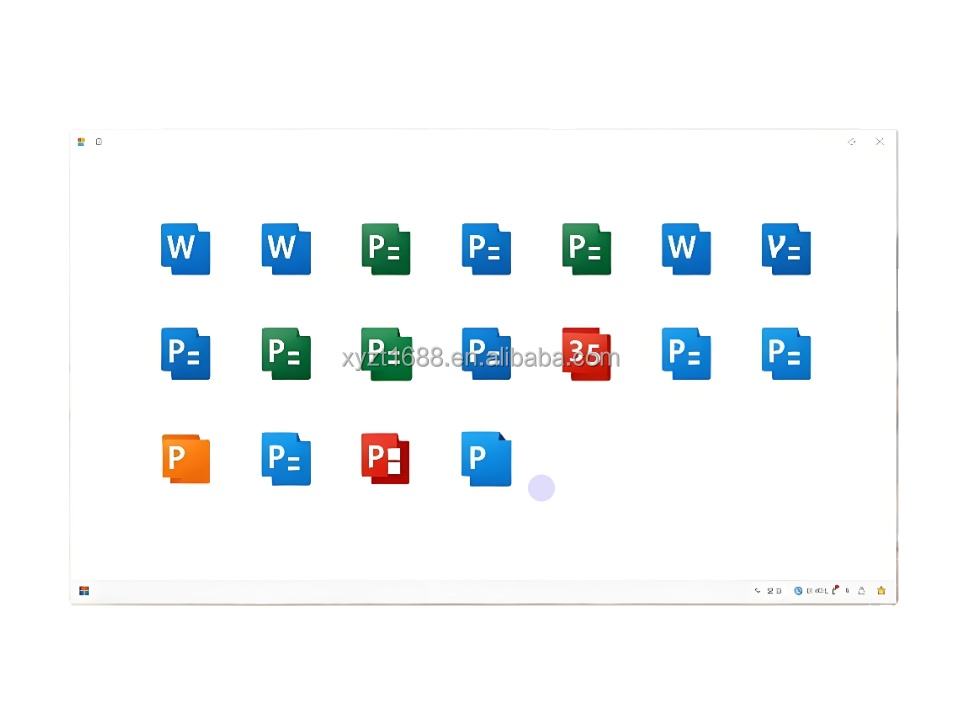This screenshot has height=717, width=960.
Task: Click the red flag icon in system tray
Action: [x=835, y=590]
